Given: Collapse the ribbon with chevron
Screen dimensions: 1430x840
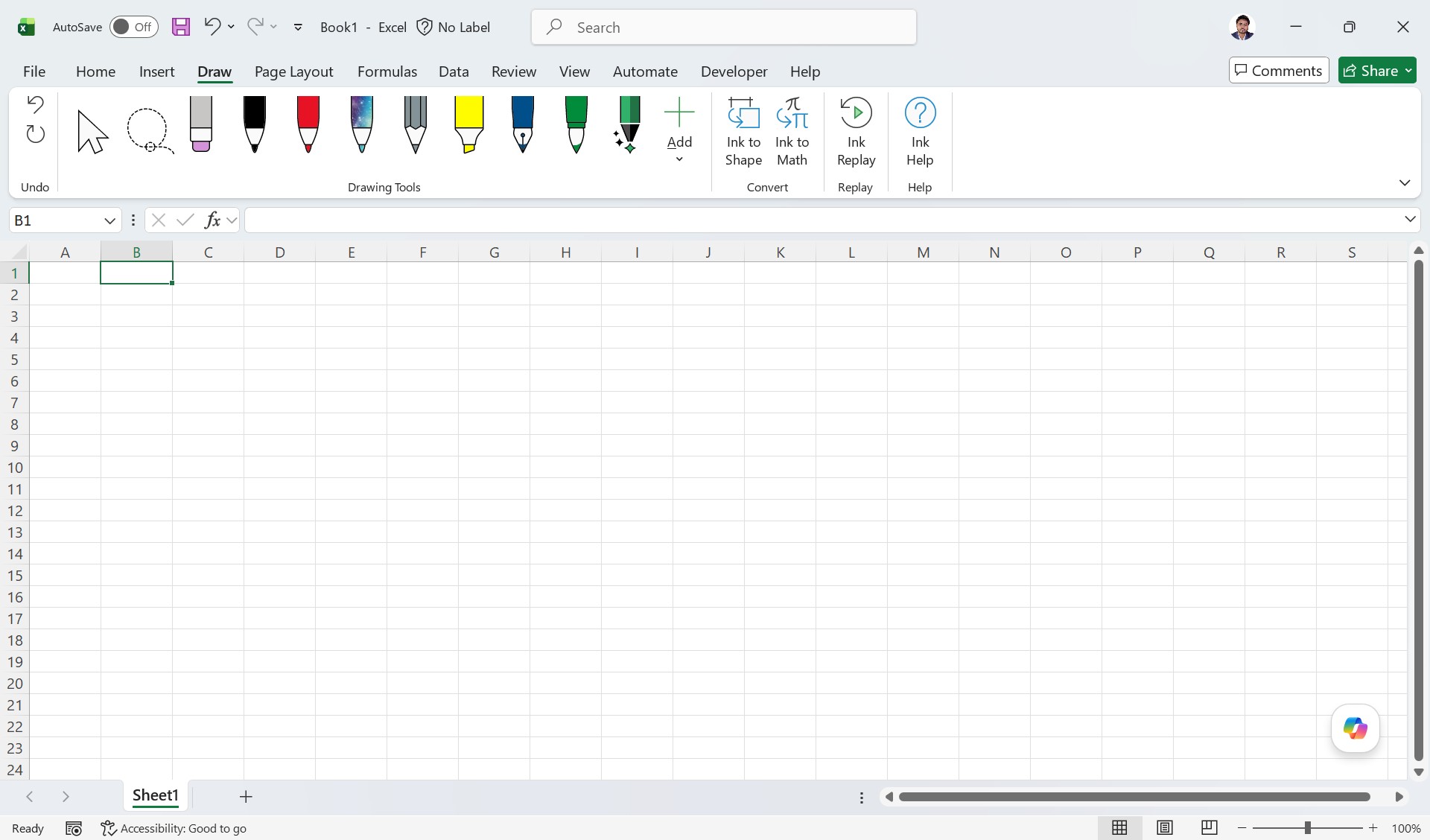Looking at the screenshot, I should (x=1405, y=182).
